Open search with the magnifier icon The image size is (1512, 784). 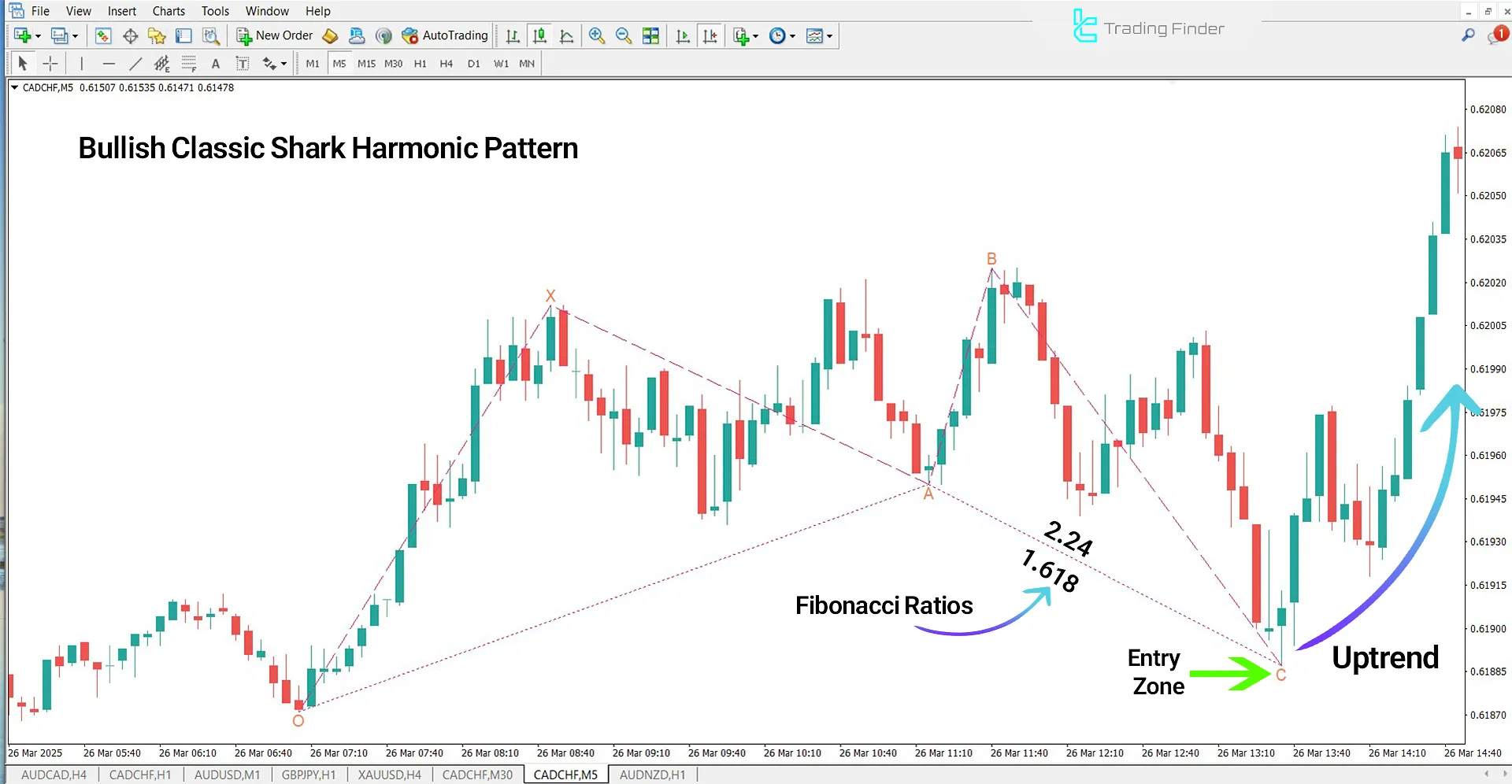click(1468, 35)
